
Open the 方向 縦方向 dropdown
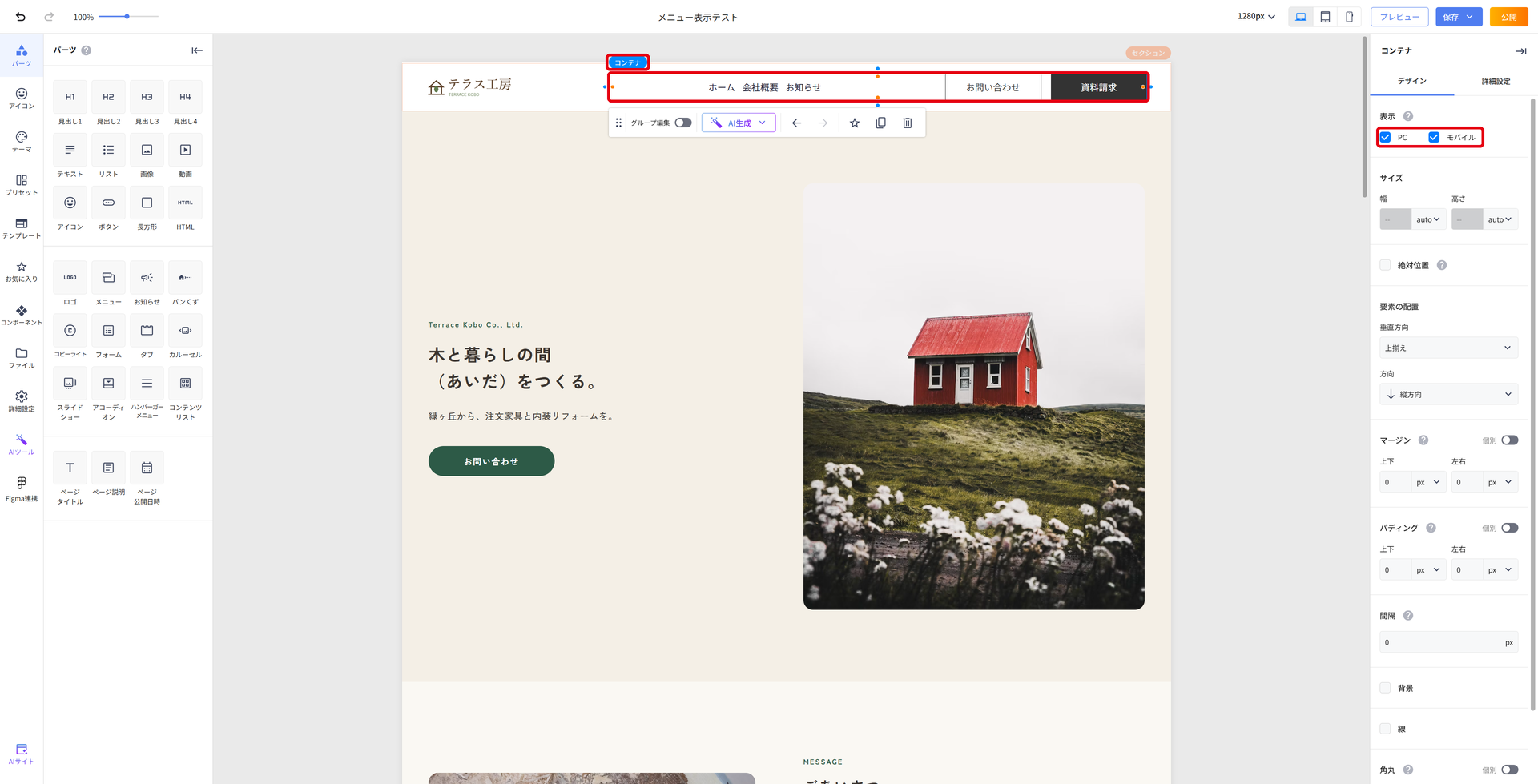(1448, 394)
